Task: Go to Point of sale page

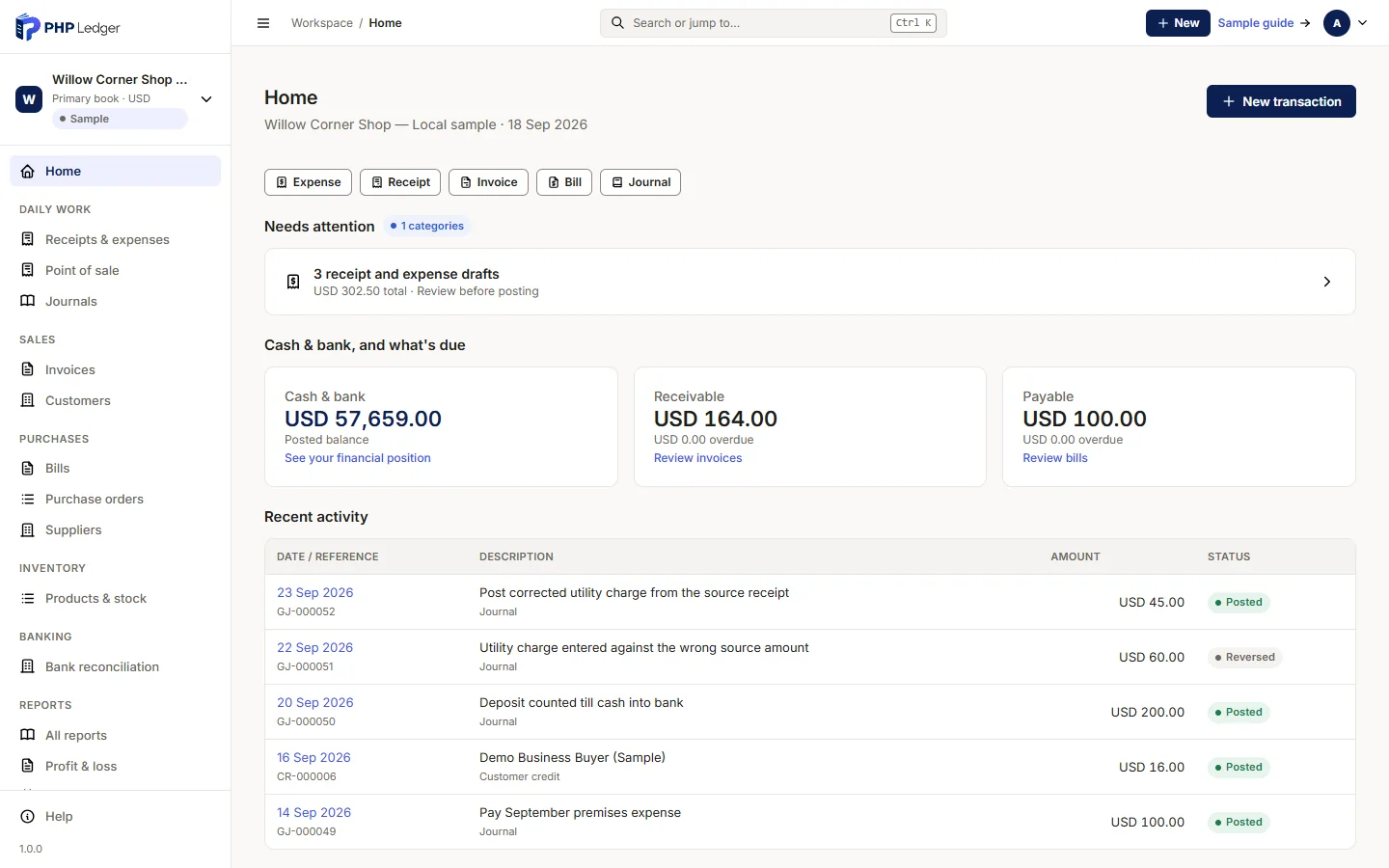Action: (x=116, y=270)
